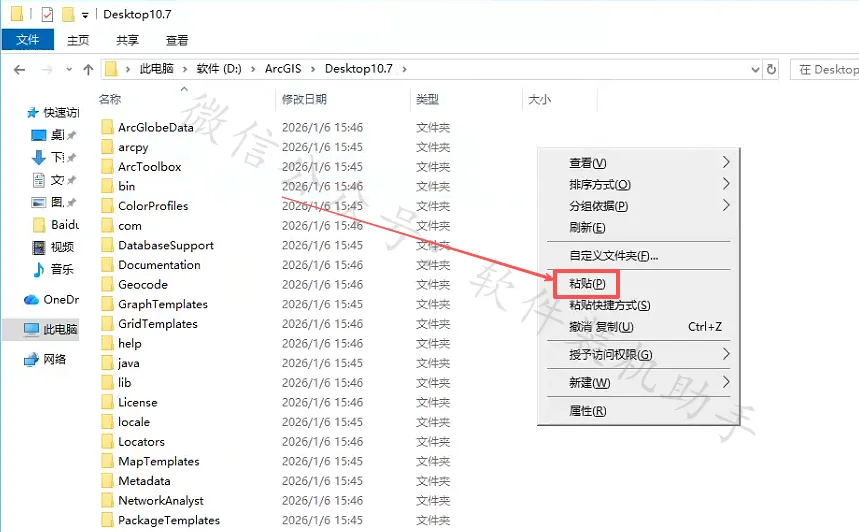Click the search Desktop10.7 box

tap(824, 70)
